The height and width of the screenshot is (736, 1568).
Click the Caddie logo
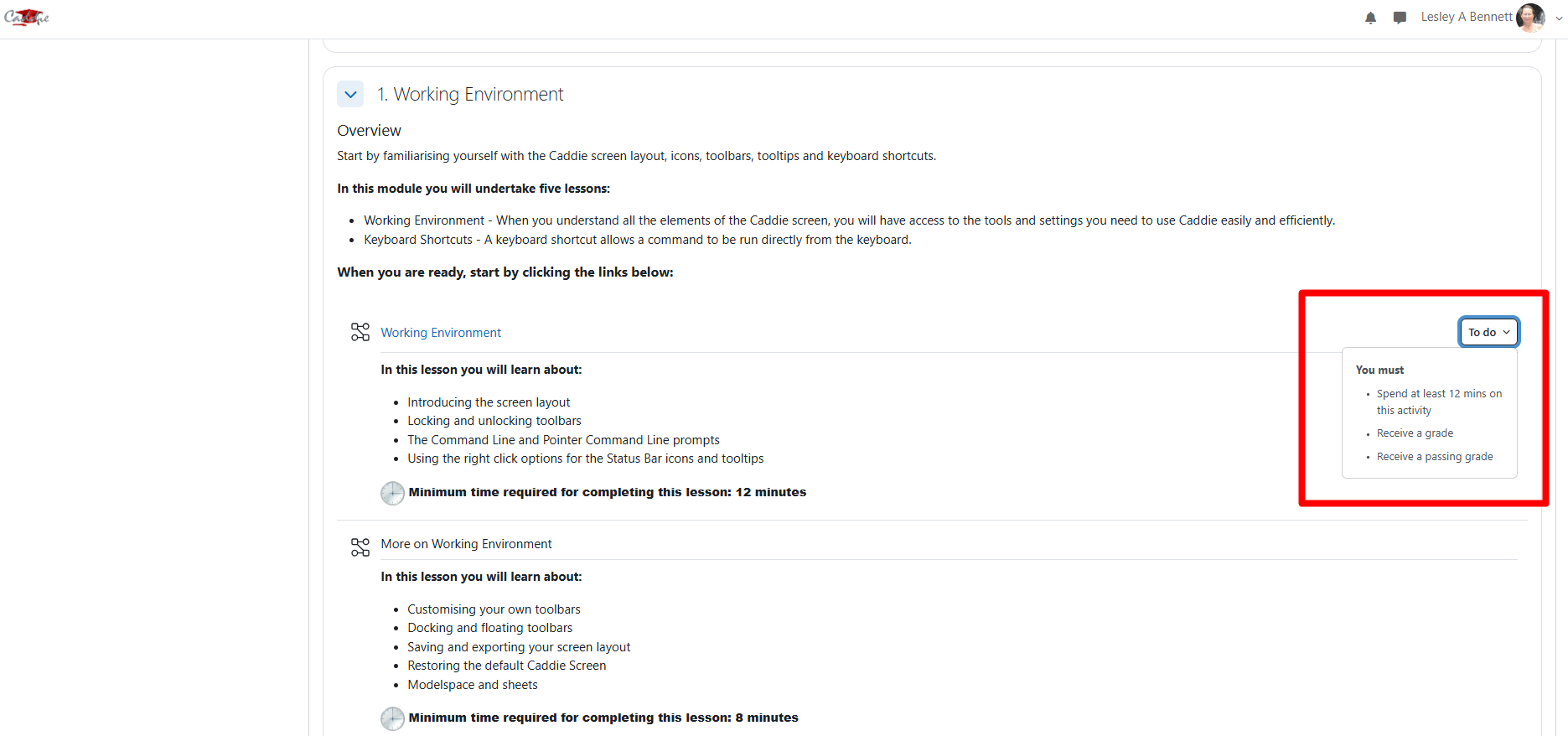[x=27, y=17]
